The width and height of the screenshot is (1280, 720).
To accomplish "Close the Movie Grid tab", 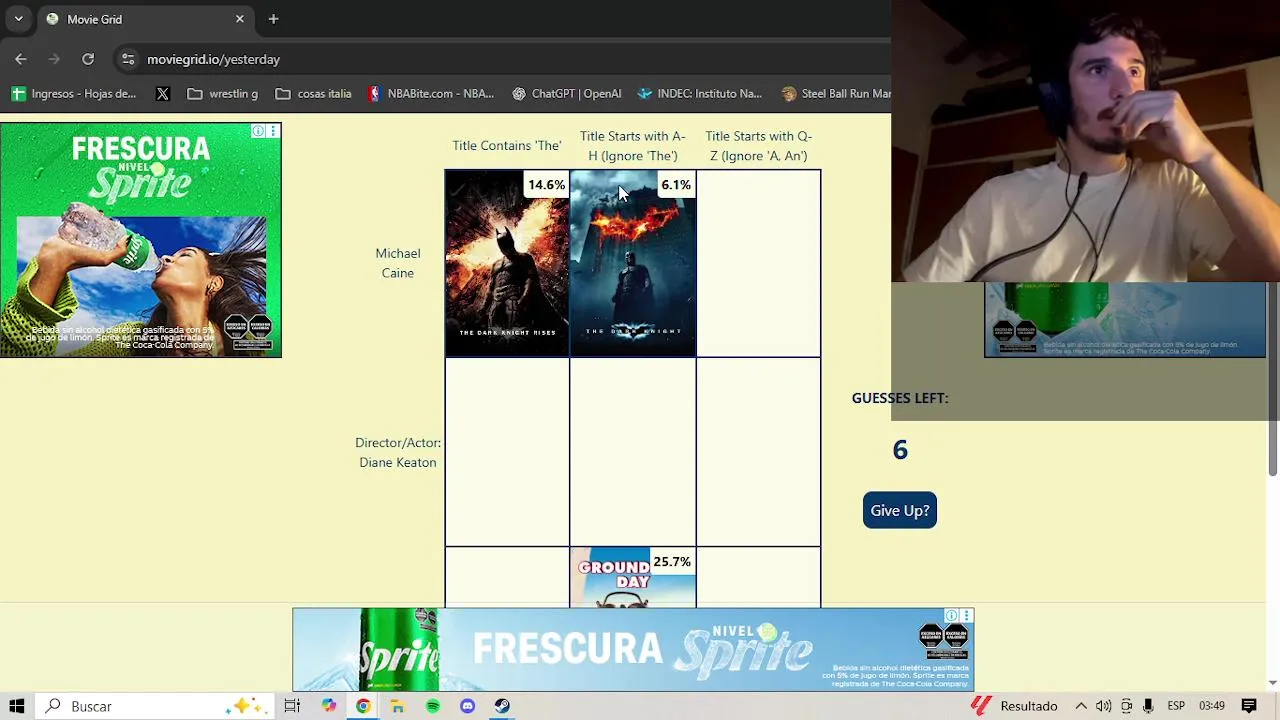I will point(240,19).
